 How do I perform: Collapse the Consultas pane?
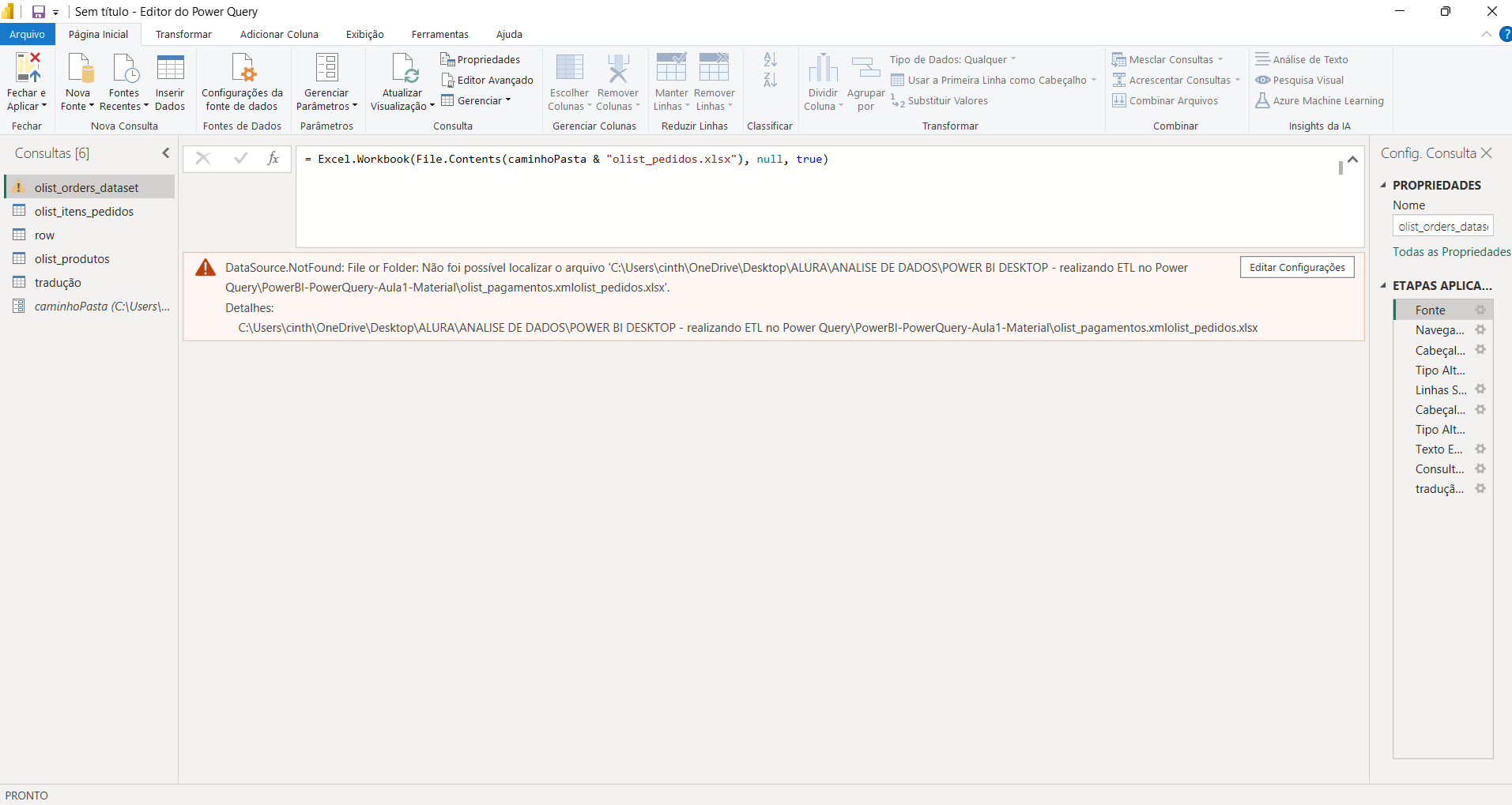click(166, 153)
